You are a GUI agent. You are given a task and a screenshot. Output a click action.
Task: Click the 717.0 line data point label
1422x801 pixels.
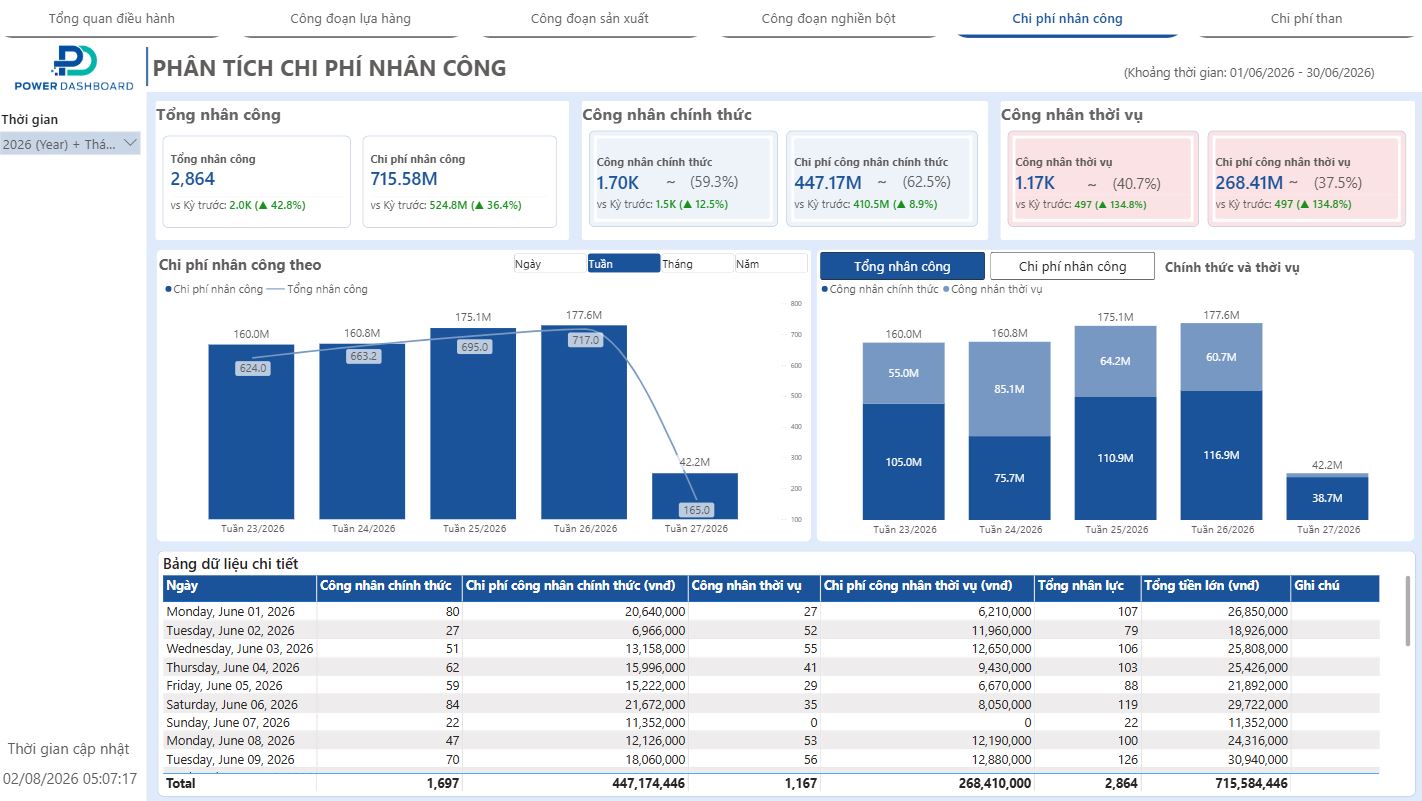click(586, 340)
